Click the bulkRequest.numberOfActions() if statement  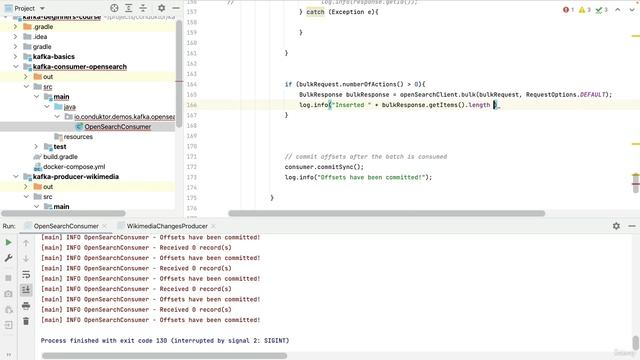click(355, 84)
